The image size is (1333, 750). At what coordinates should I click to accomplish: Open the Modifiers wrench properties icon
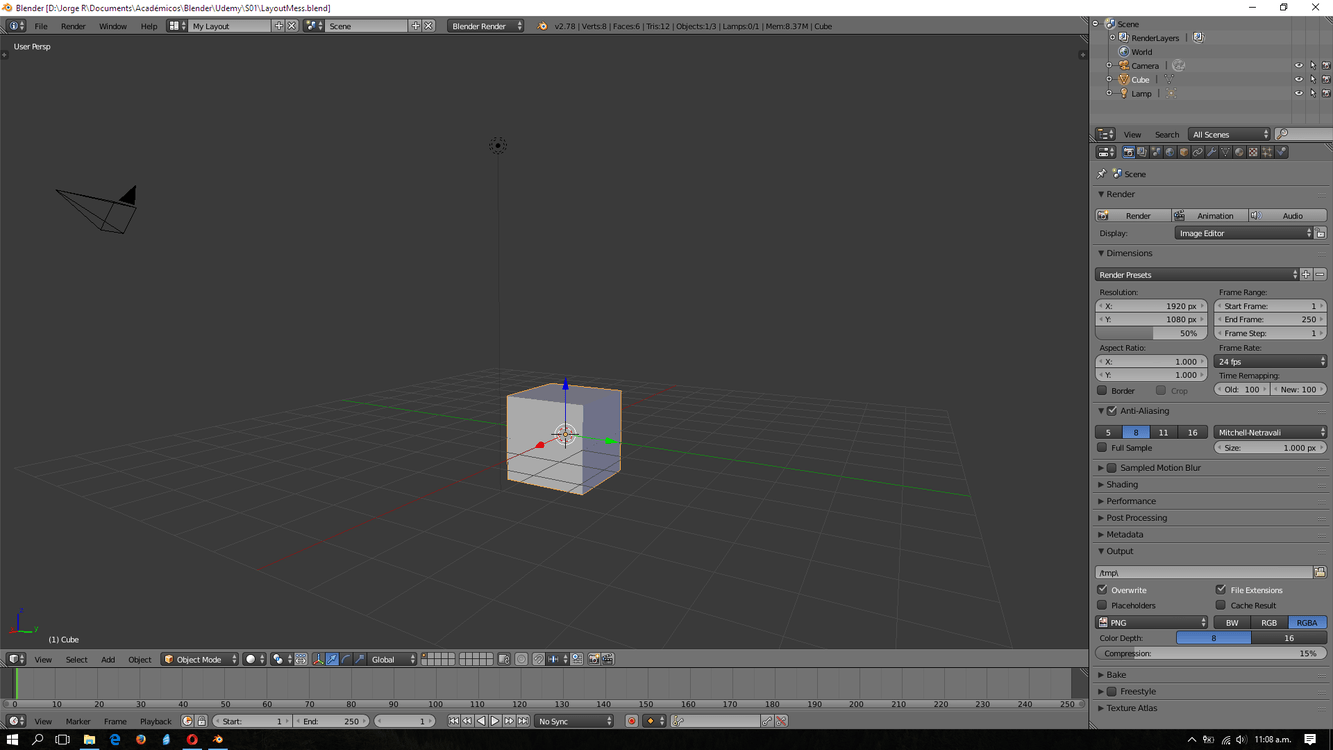[x=1211, y=153]
